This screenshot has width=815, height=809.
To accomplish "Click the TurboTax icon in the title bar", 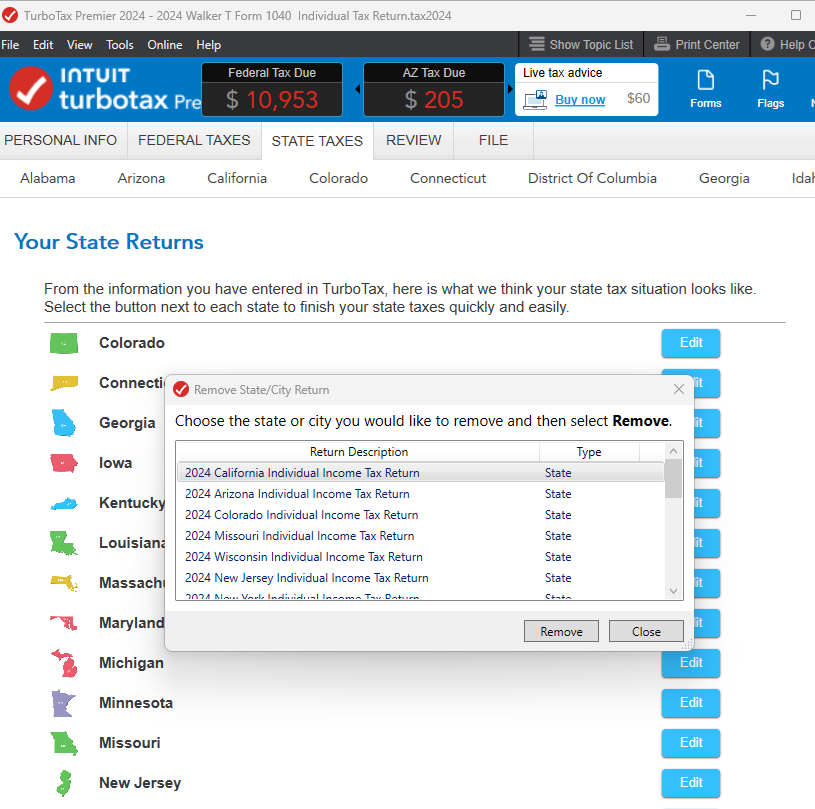I will [x=10, y=16].
